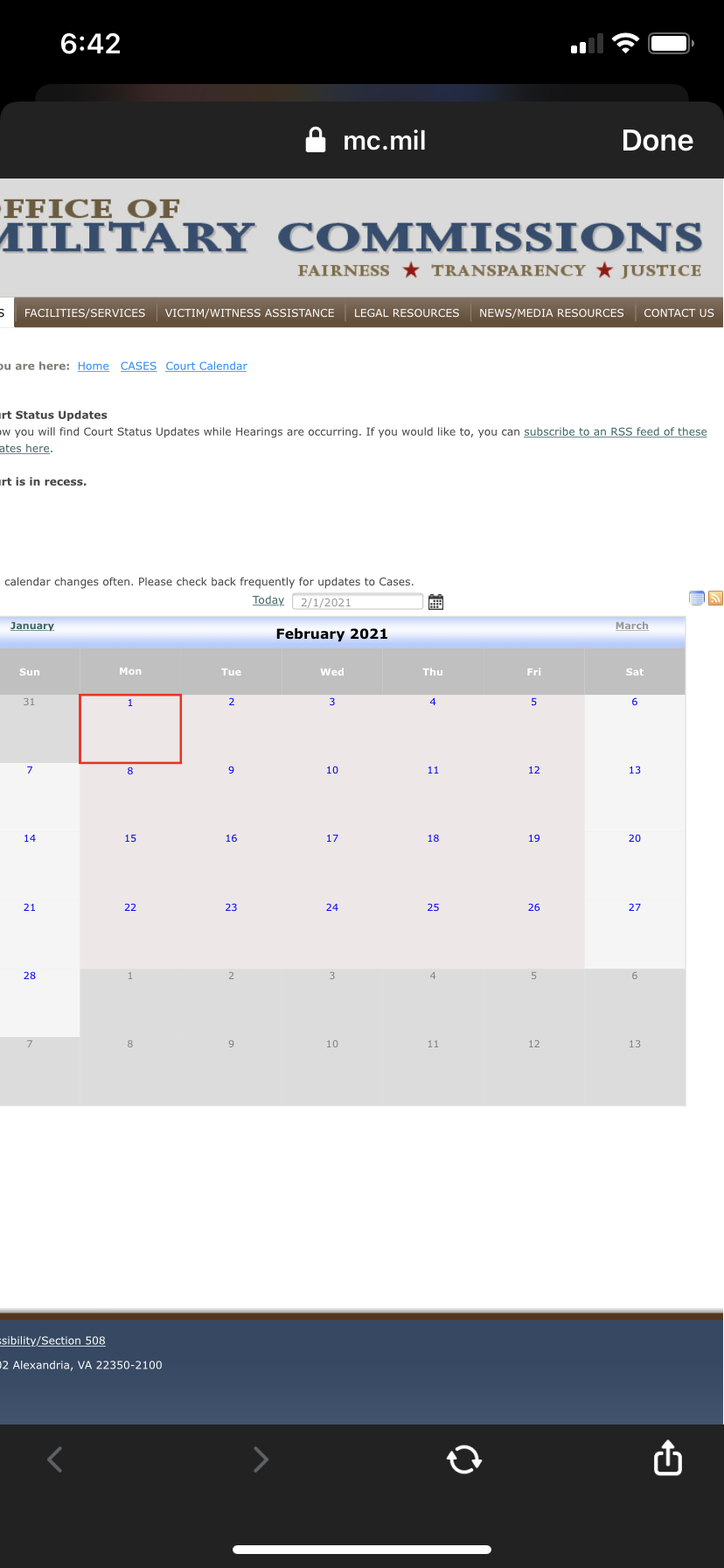
Task: Click the Tue column header
Action: tap(231, 672)
